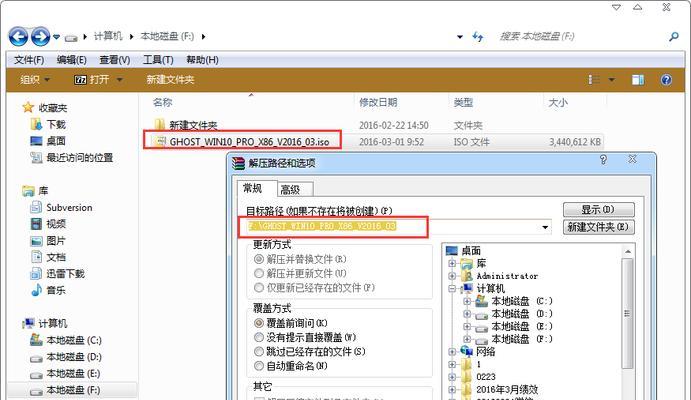Screen dimensions: 691x400
Task: Open the target path dropdown arrow
Action: pyautogui.click(x=545, y=227)
